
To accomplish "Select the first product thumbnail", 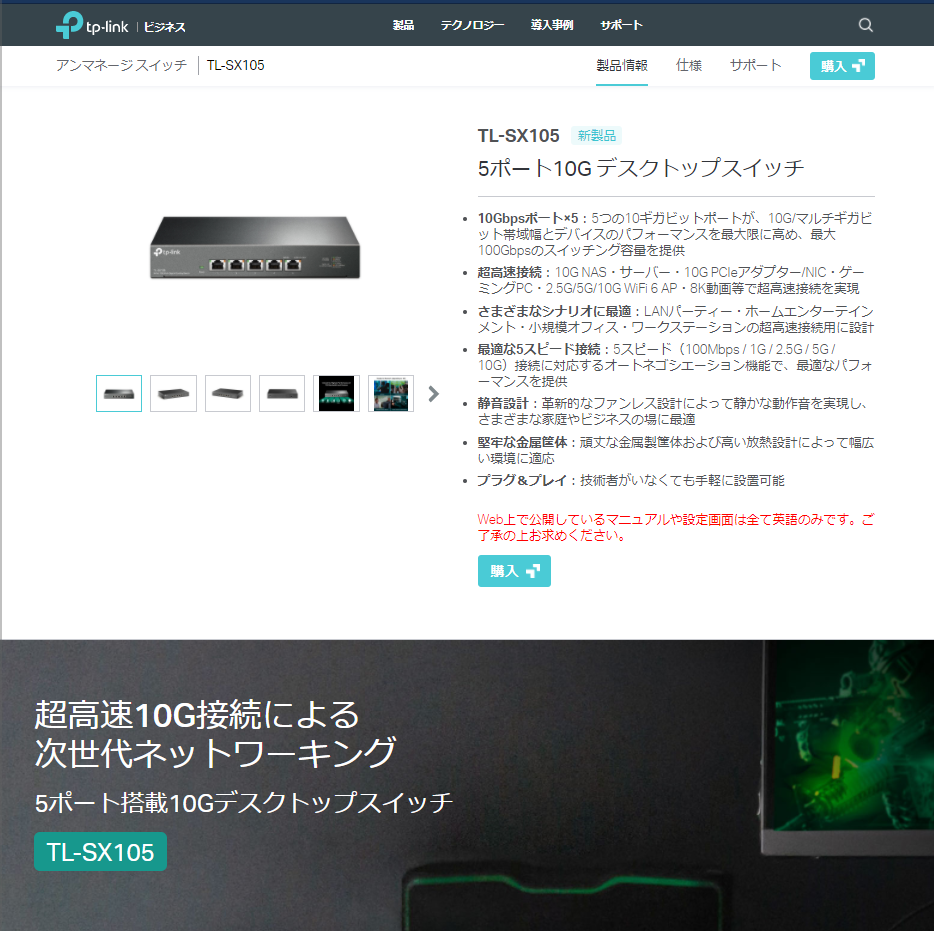I will pos(119,393).
